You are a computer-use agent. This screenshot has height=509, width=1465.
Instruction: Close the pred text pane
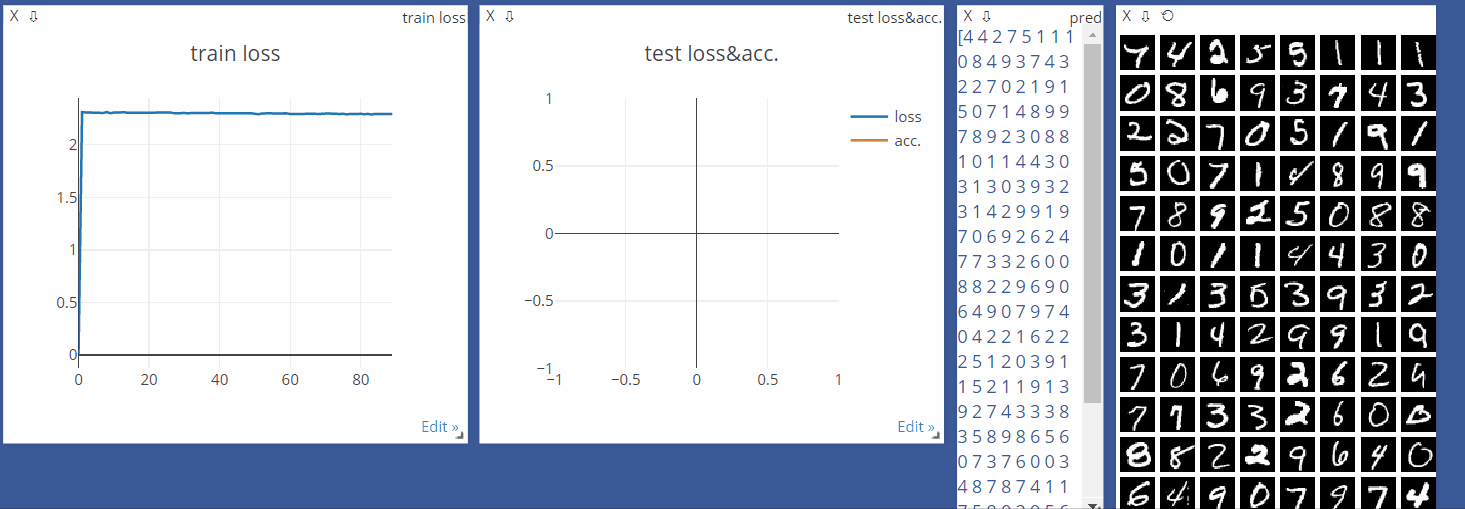point(967,16)
